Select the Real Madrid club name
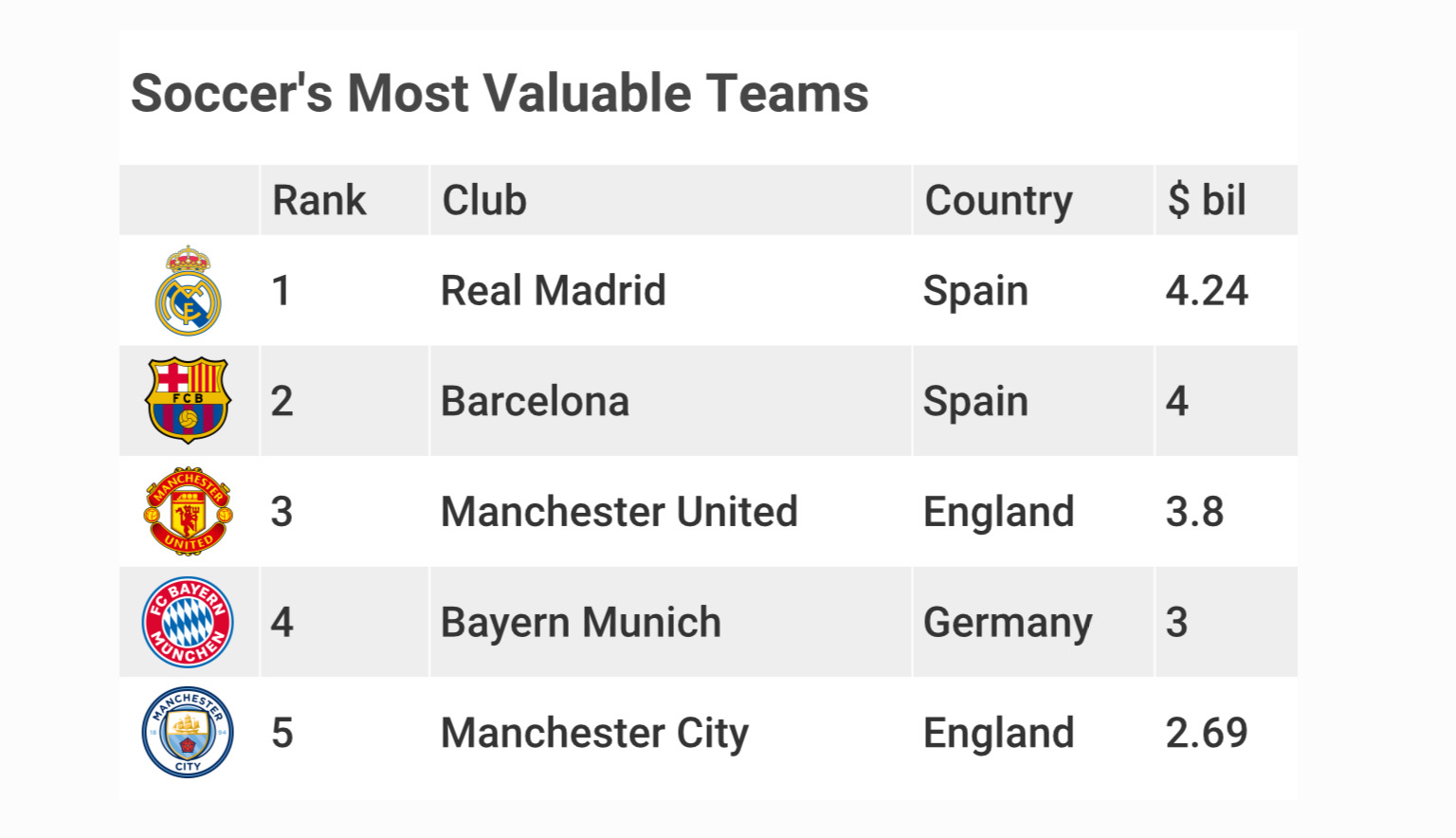This screenshot has width=1456, height=838. click(x=553, y=291)
